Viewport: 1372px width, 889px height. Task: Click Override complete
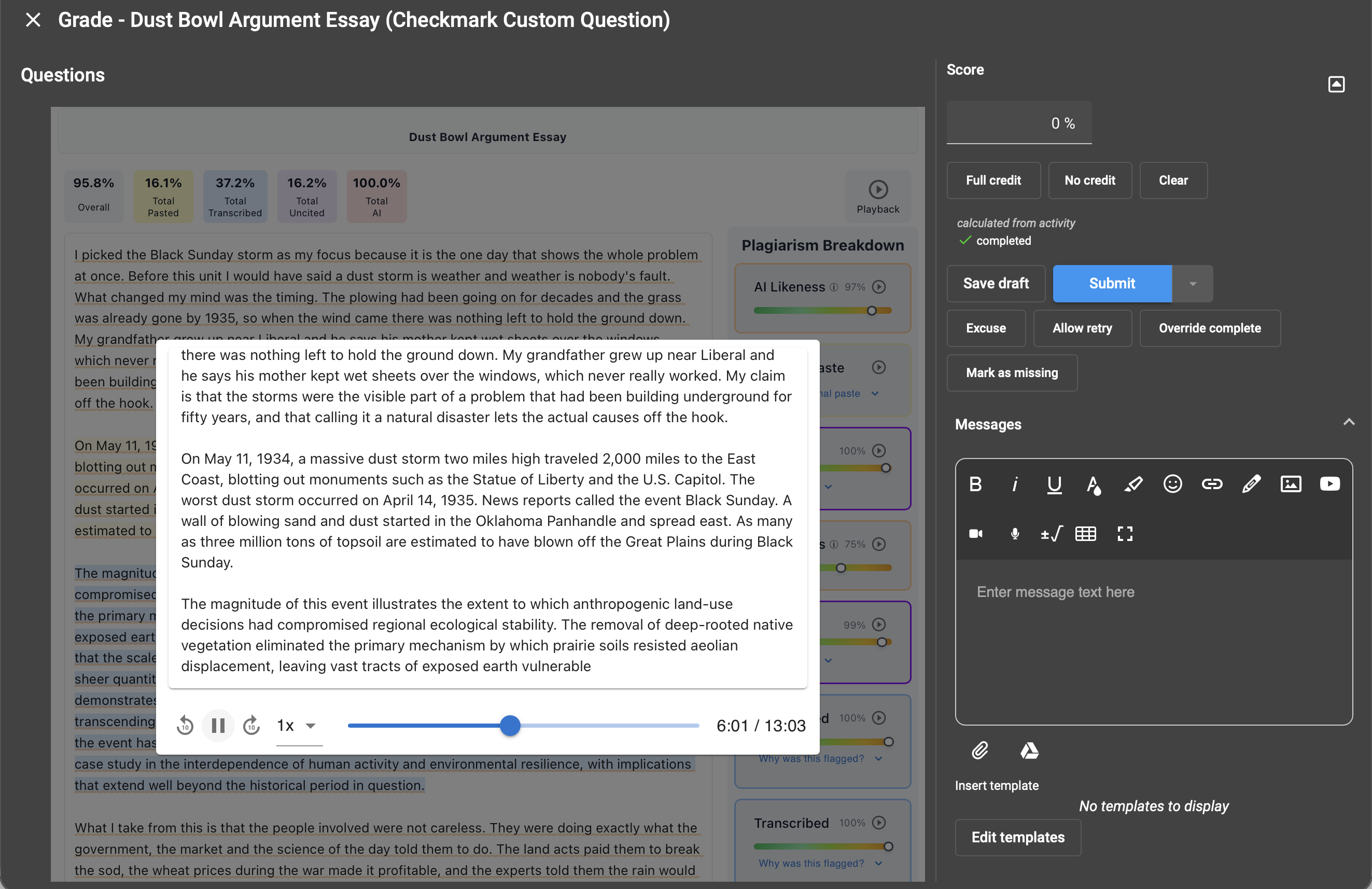1209,328
